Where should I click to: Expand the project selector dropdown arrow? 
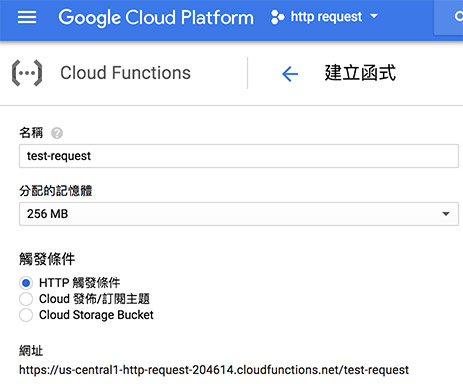click(x=374, y=16)
